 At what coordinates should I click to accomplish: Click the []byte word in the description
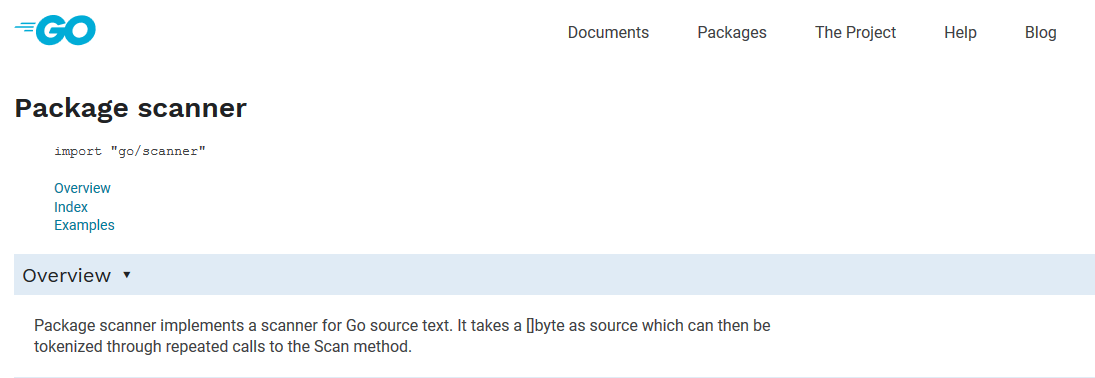[547, 326]
